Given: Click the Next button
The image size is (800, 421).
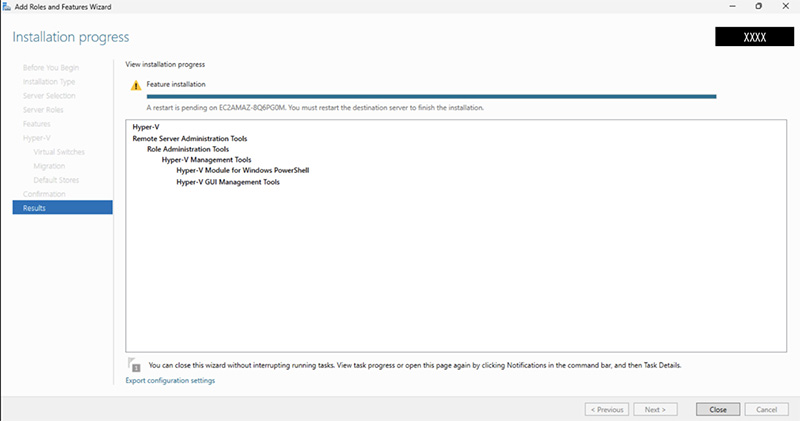Looking at the screenshot, I should (x=655, y=409).
